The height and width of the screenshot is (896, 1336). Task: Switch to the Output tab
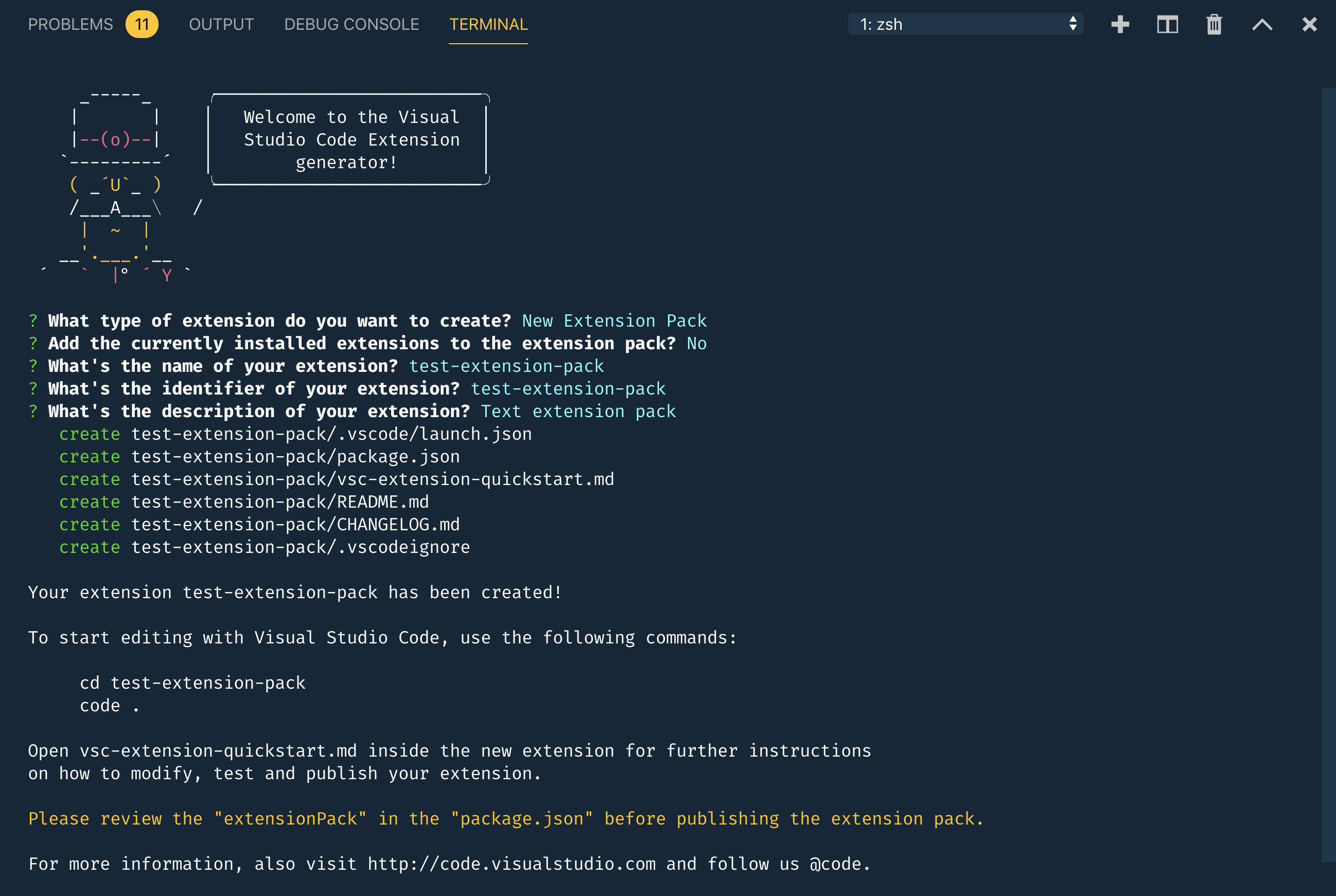221,25
